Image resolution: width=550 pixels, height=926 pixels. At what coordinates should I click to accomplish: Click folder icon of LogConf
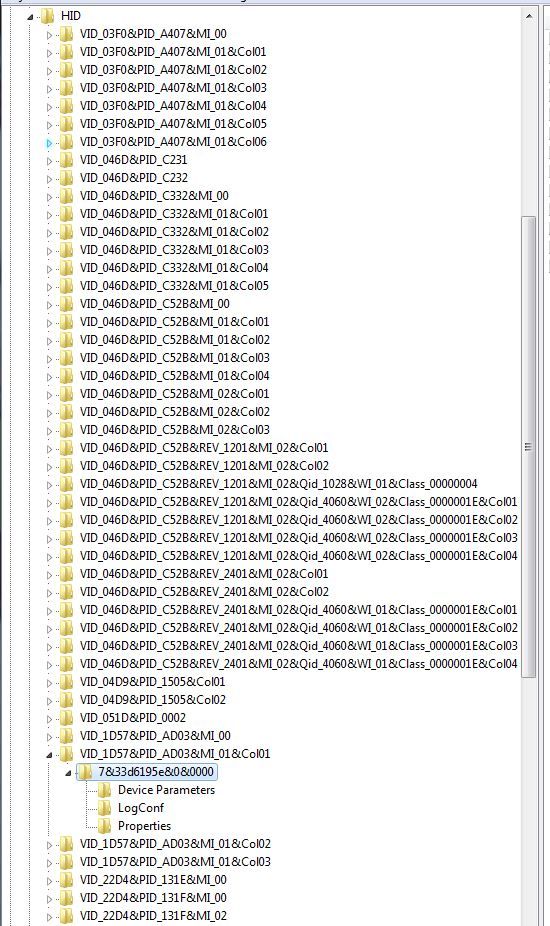click(x=104, y=807)
